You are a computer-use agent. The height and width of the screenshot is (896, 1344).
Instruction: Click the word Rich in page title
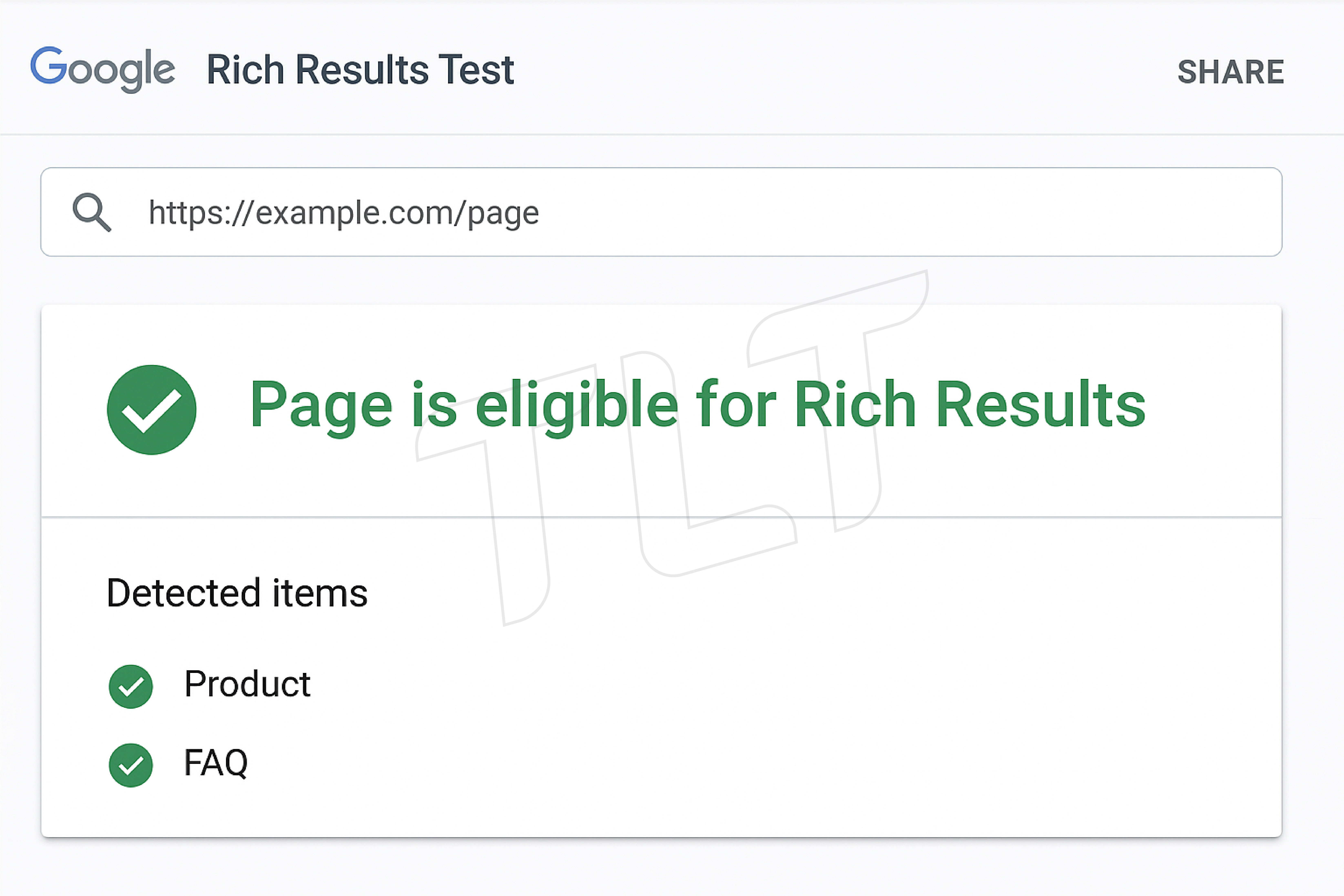pyautogui.click(x=246, y=70)
